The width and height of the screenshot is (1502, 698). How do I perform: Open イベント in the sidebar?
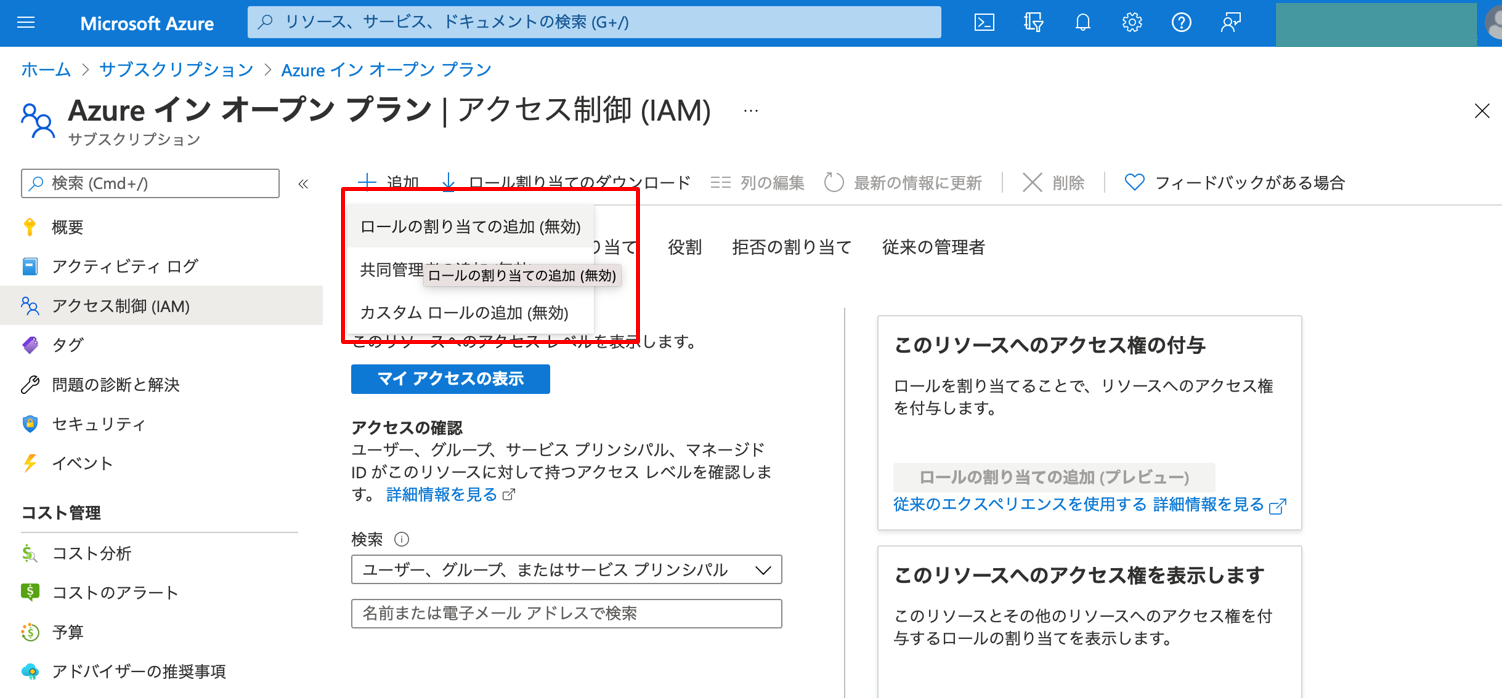coord(83,463)
